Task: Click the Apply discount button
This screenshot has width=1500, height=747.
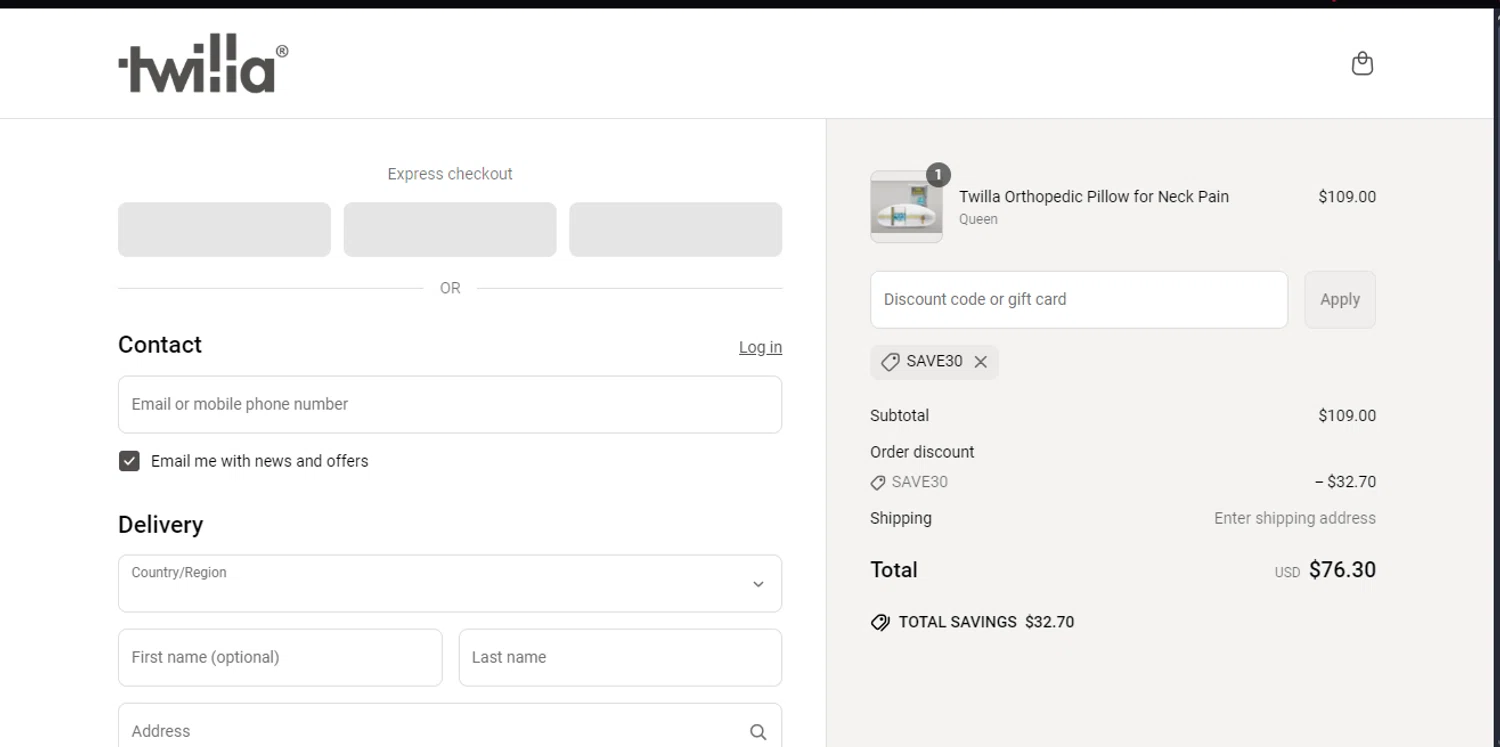Action: click(x=1340, y=299)
